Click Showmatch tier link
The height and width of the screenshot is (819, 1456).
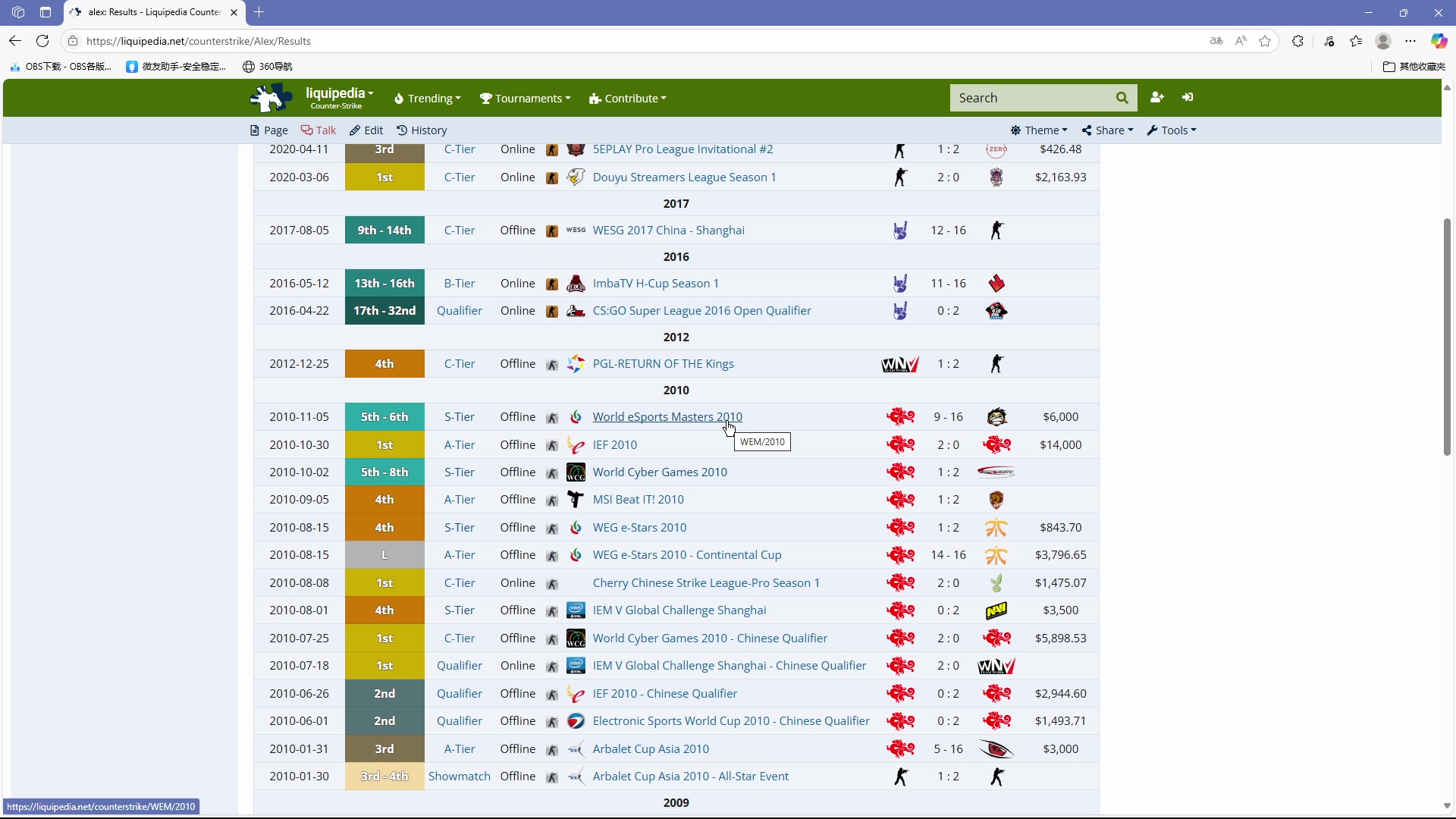click(x=460, y=777)
